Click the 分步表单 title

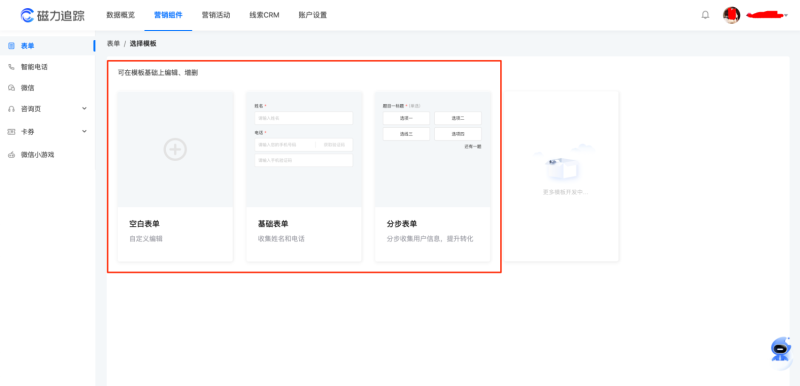[402, 224]
